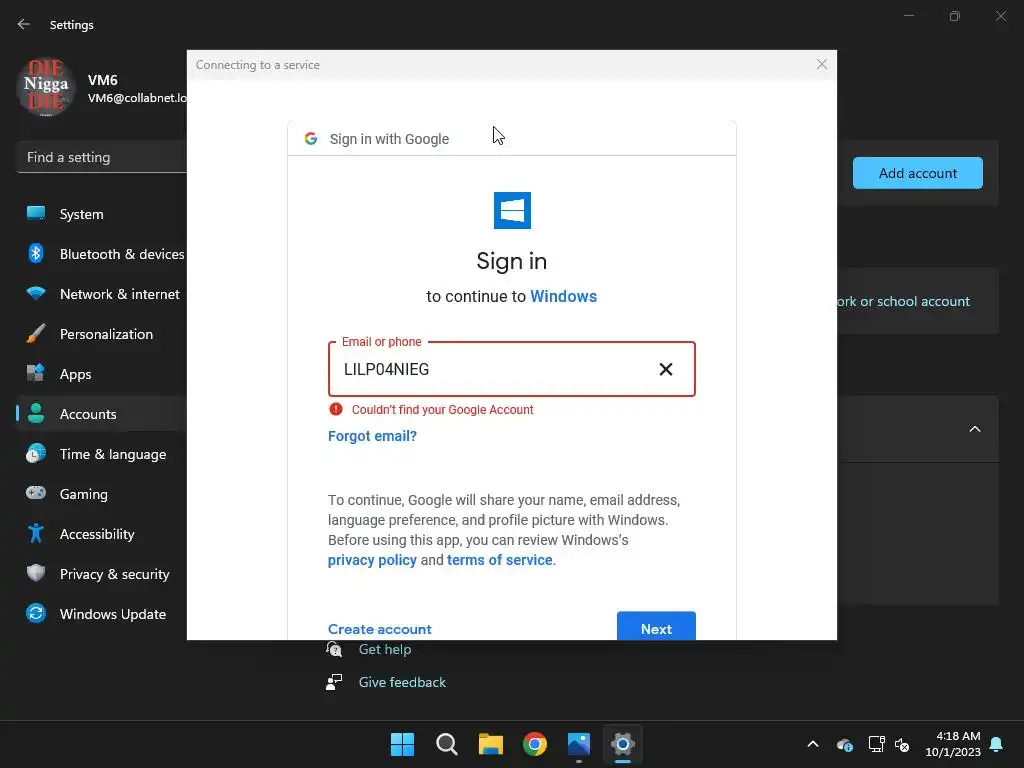Click the Give feedback link
This screenshot has height=768, width=1024.
coord(402,682)
